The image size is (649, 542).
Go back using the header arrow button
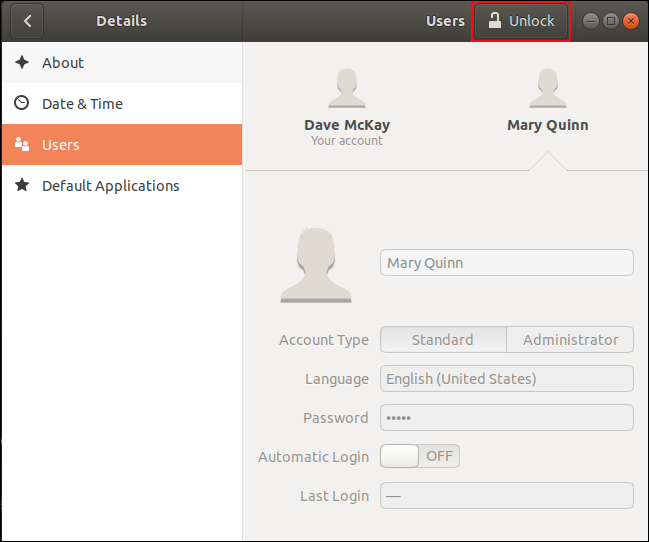click(x=27, y=21)
